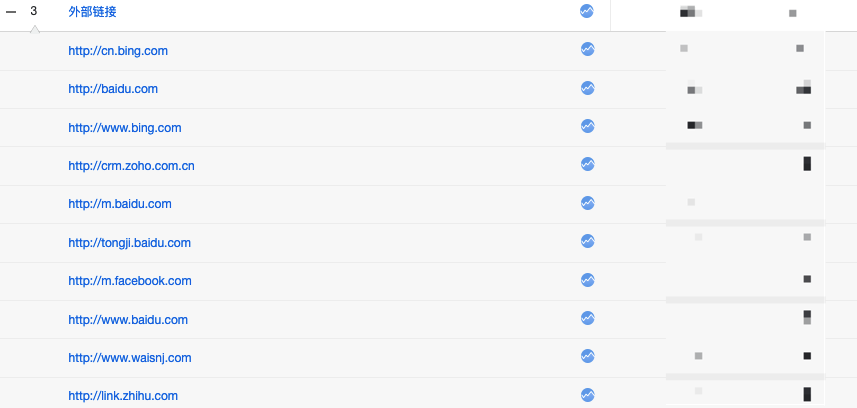This screenshot has width=857, height=408.
Task: View trend chart icon for www.bing.com
Action: [x=588, y=126]
